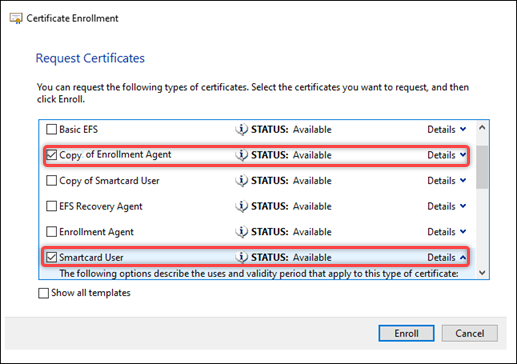Toggle Show all templates checkbox
The height and width of the screenshot is (364, 517).
(x=43, y=293)
